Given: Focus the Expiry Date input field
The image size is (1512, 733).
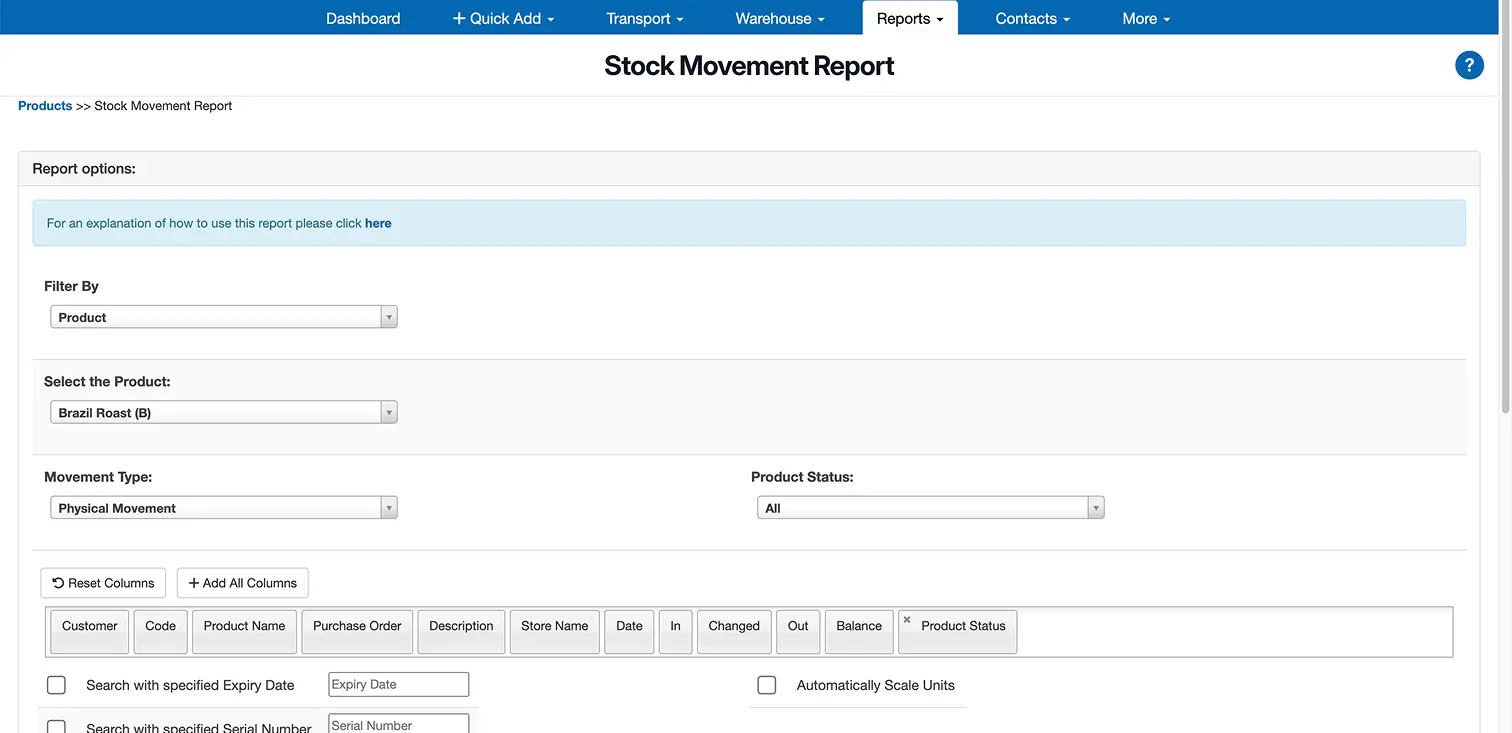Looking at the screenshot, I should [398, 684].
